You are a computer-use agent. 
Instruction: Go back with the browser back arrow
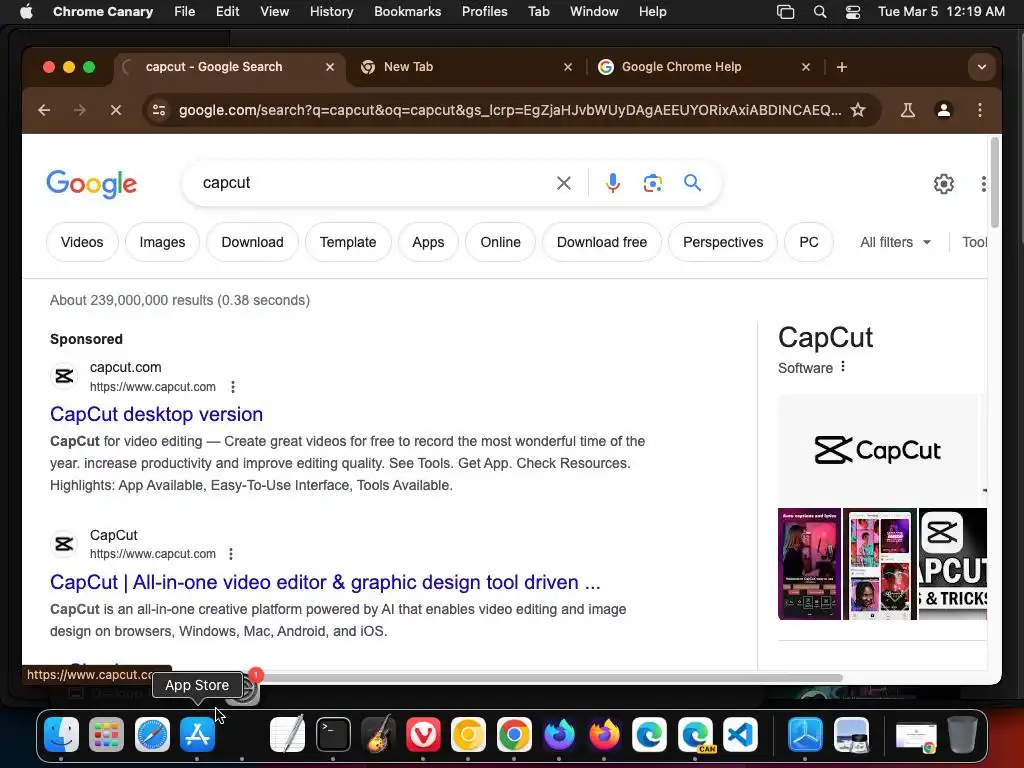click(44, 110)
